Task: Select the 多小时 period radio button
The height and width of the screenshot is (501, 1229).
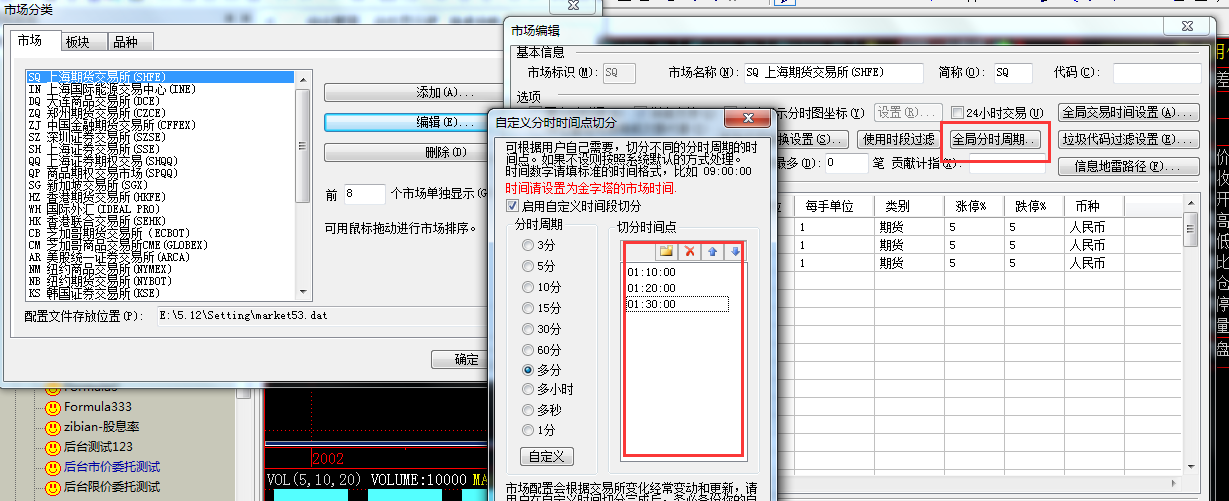Action: pyautogui.click(x=528, y=390)
